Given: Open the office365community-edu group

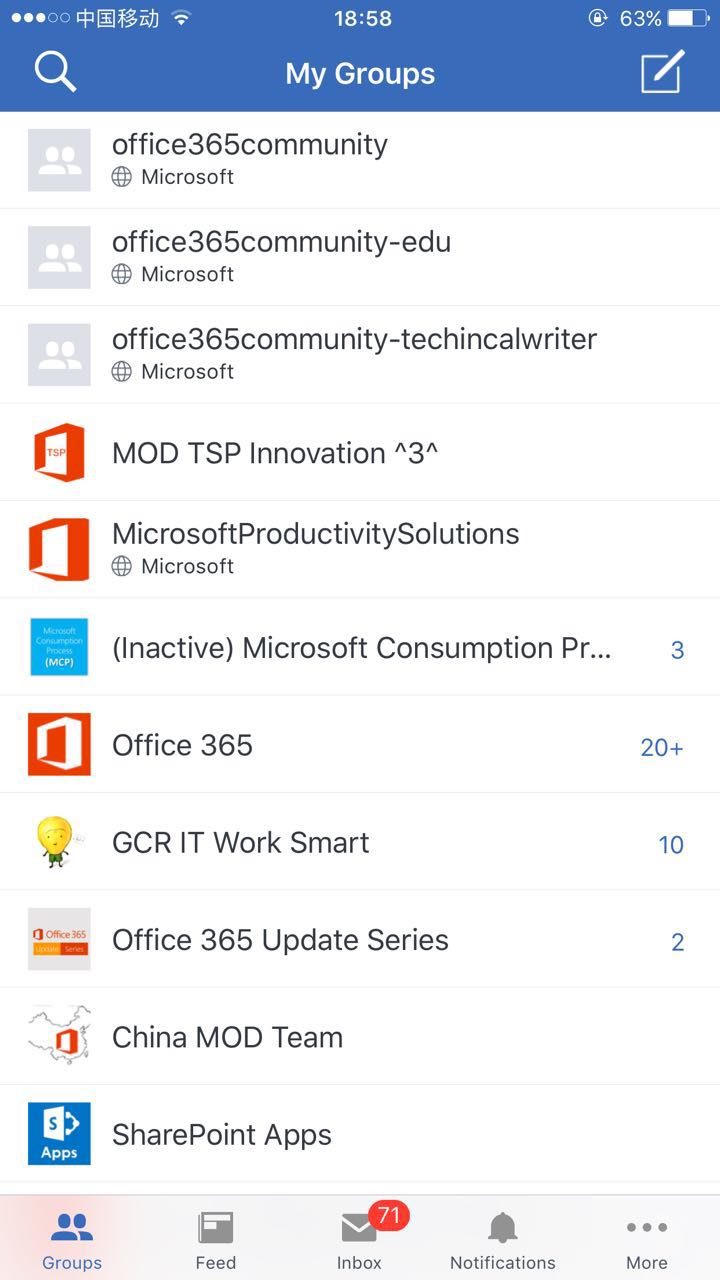Looking at the screenshot, I should [x=281, y=255].
